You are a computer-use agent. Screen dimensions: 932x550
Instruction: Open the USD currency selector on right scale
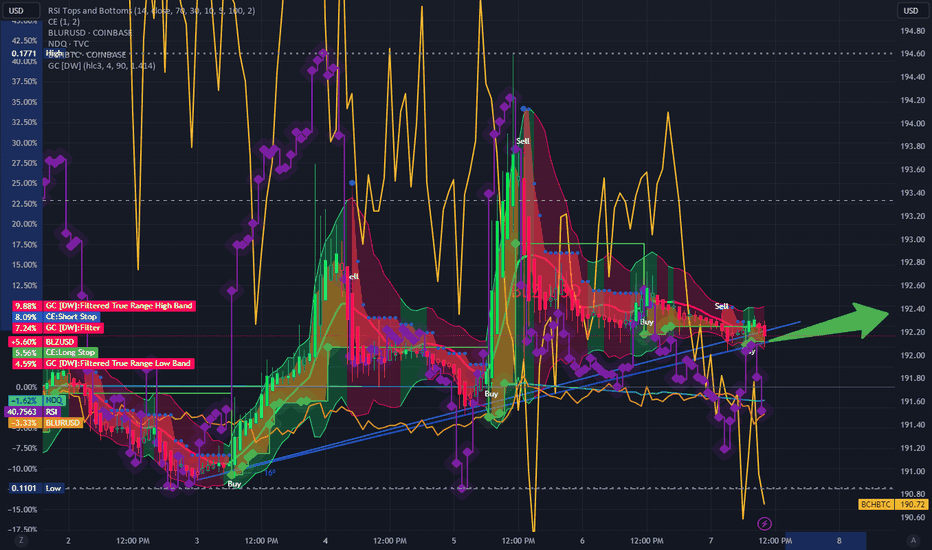(x=911, y=10)
